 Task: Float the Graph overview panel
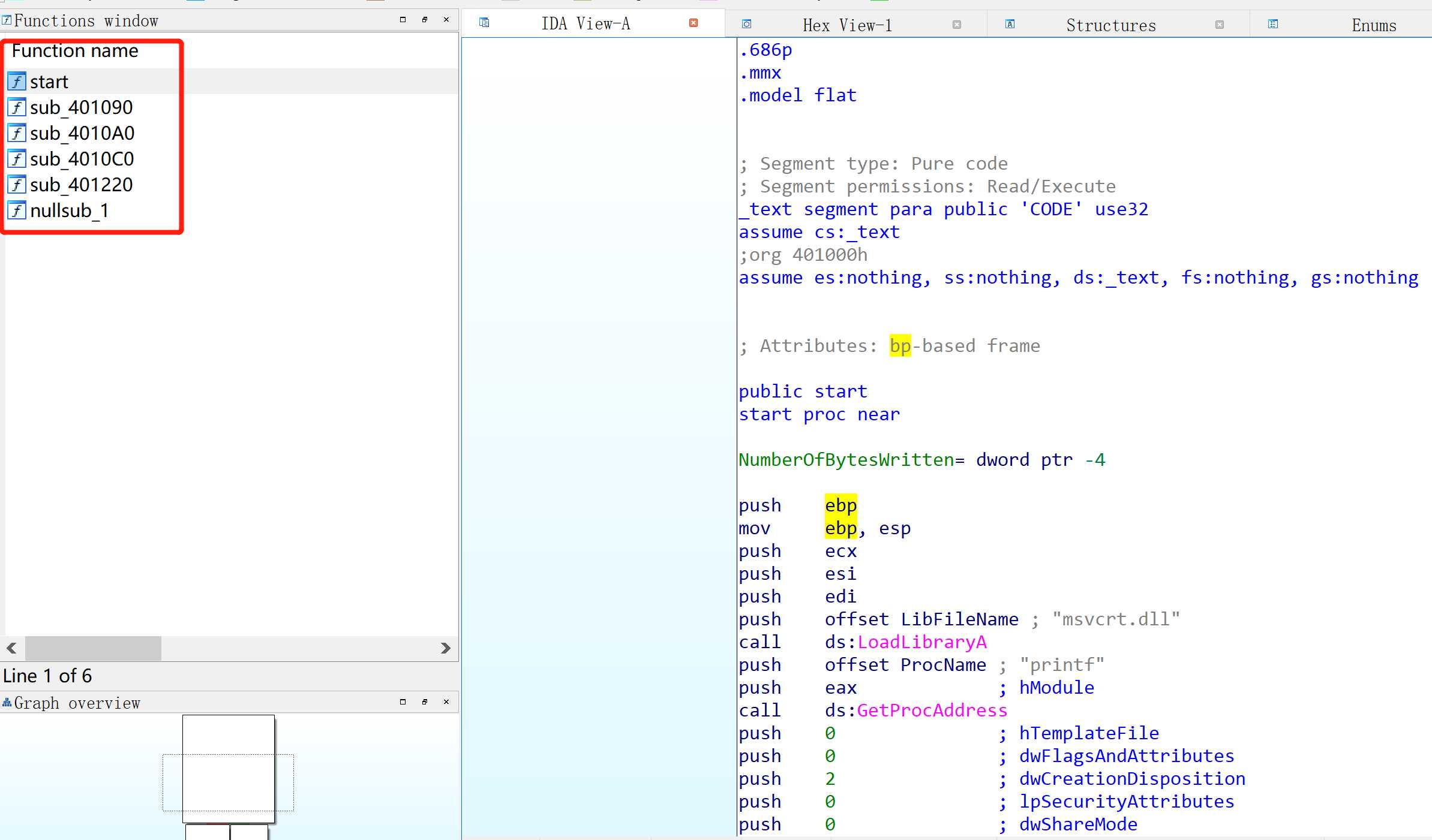click(425, 701)
